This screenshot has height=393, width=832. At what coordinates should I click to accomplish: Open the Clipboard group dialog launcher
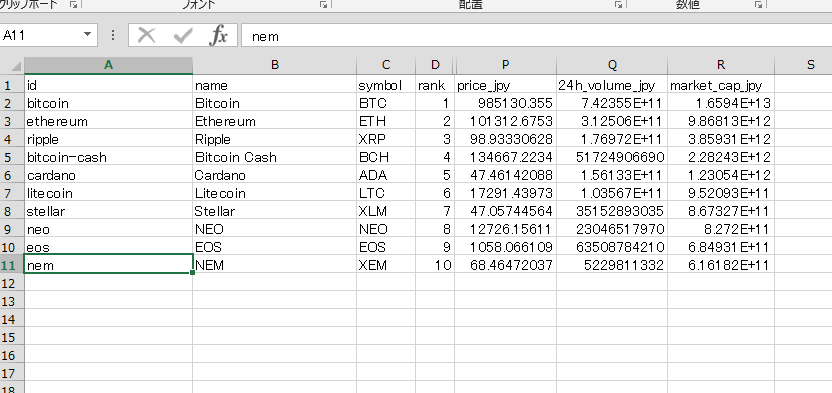pyautogui.click(x=73, y=5)
